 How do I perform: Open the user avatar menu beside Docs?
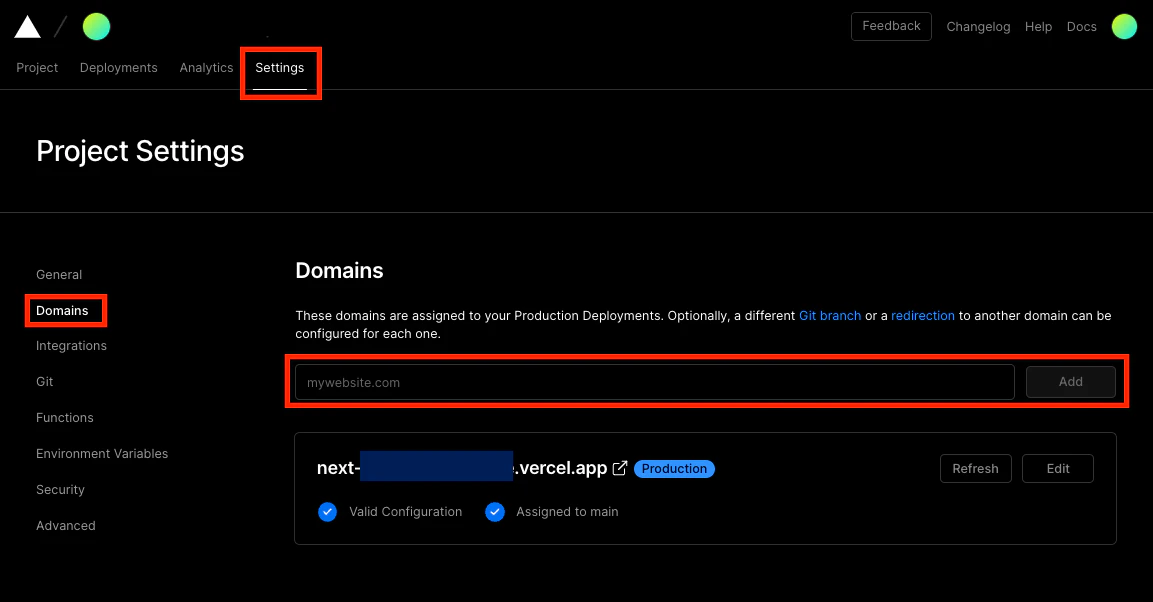coord(1124,26)
